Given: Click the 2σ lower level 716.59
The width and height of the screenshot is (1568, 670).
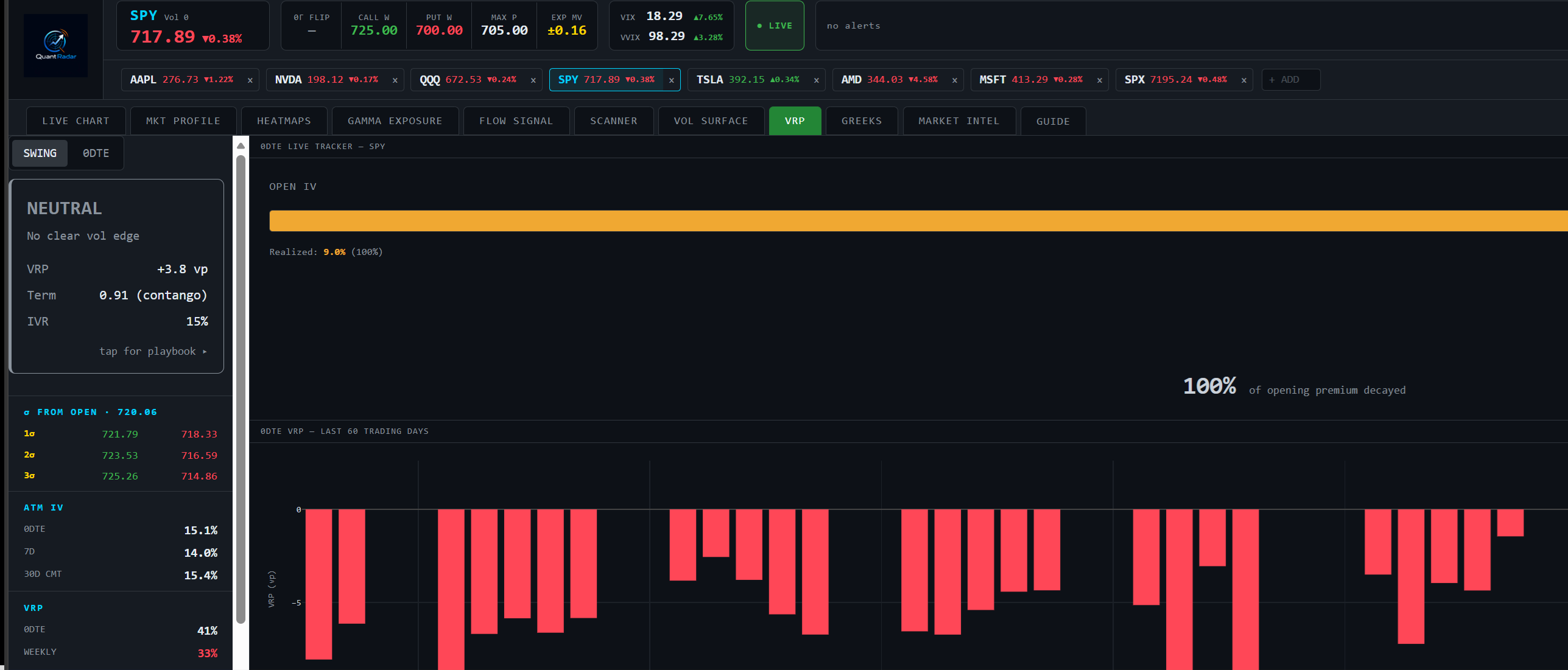Looking at the screenshot, I should [x=199, y=456].
